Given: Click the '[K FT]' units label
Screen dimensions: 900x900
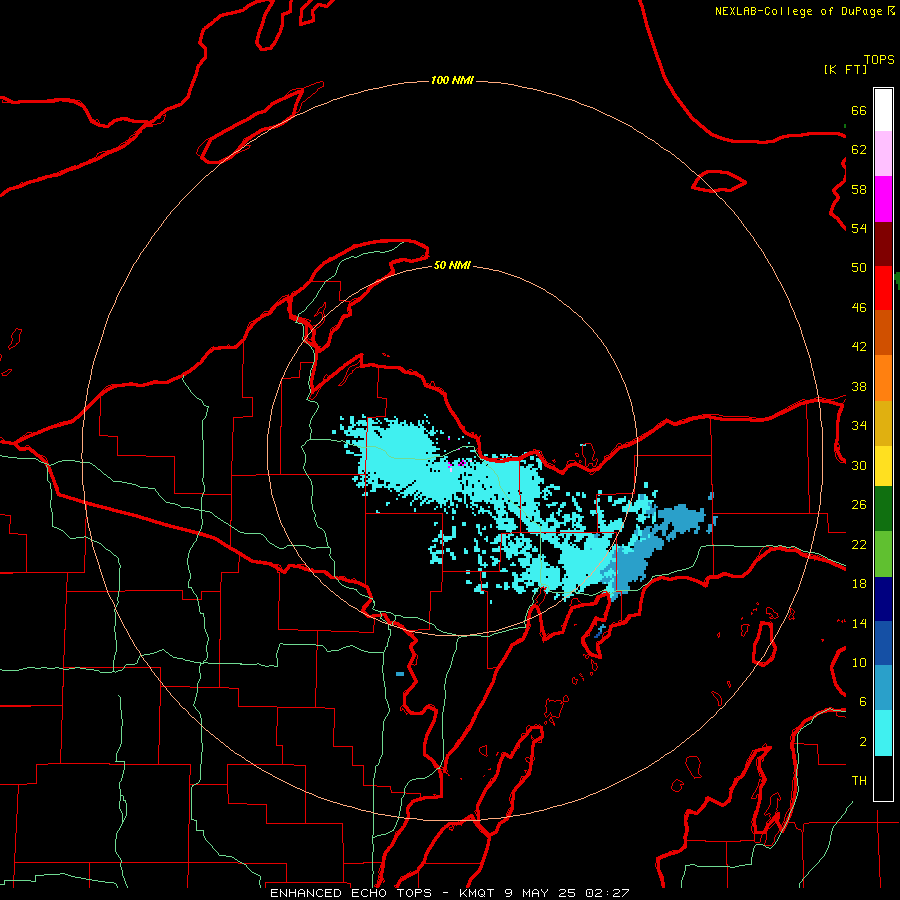Looking at the screenshot, I should (x=845, y=69).
